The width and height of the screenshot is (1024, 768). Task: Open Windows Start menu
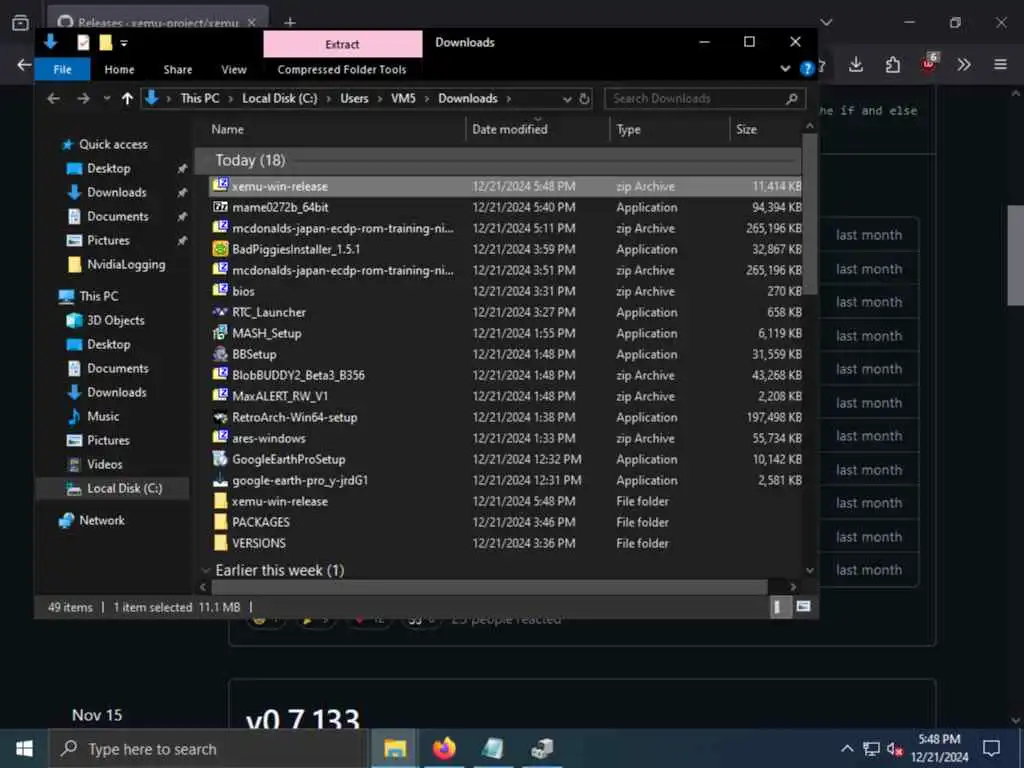tap(24, 748)
